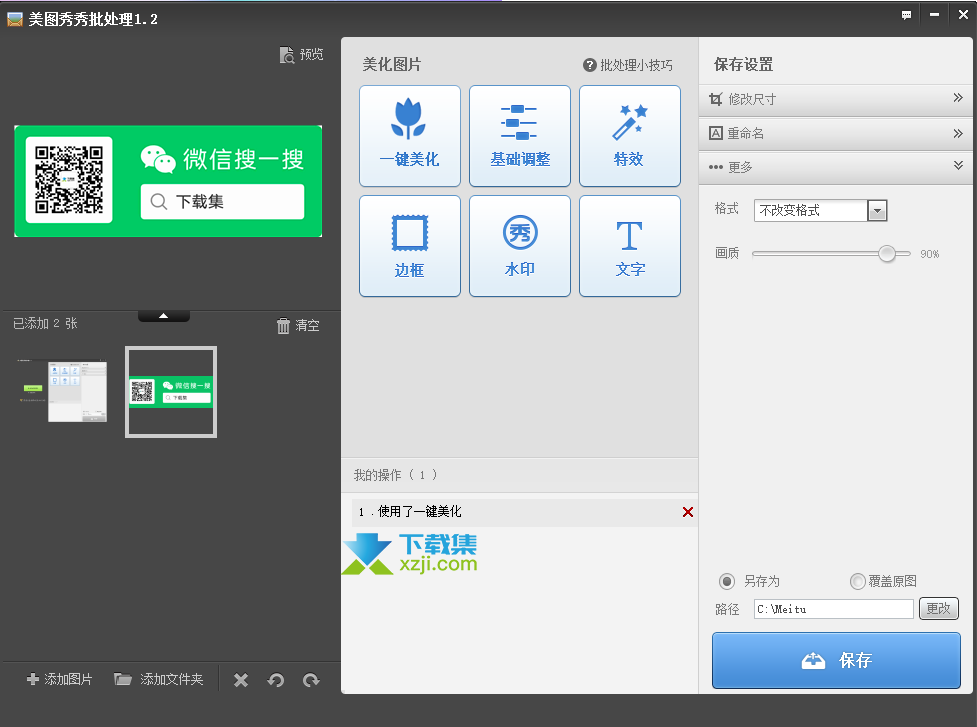Viewport: 977px width, 727px height.
Task: Open 批处理小技巧 help tips
Action: coord(628,65)
